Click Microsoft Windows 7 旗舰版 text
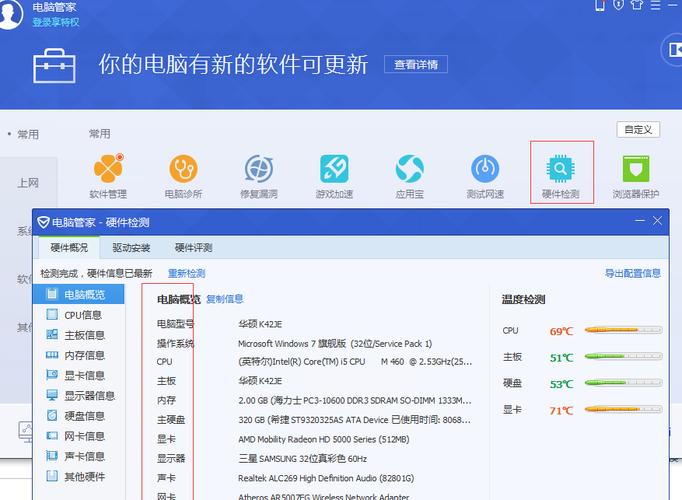 (x=335, y=343)
